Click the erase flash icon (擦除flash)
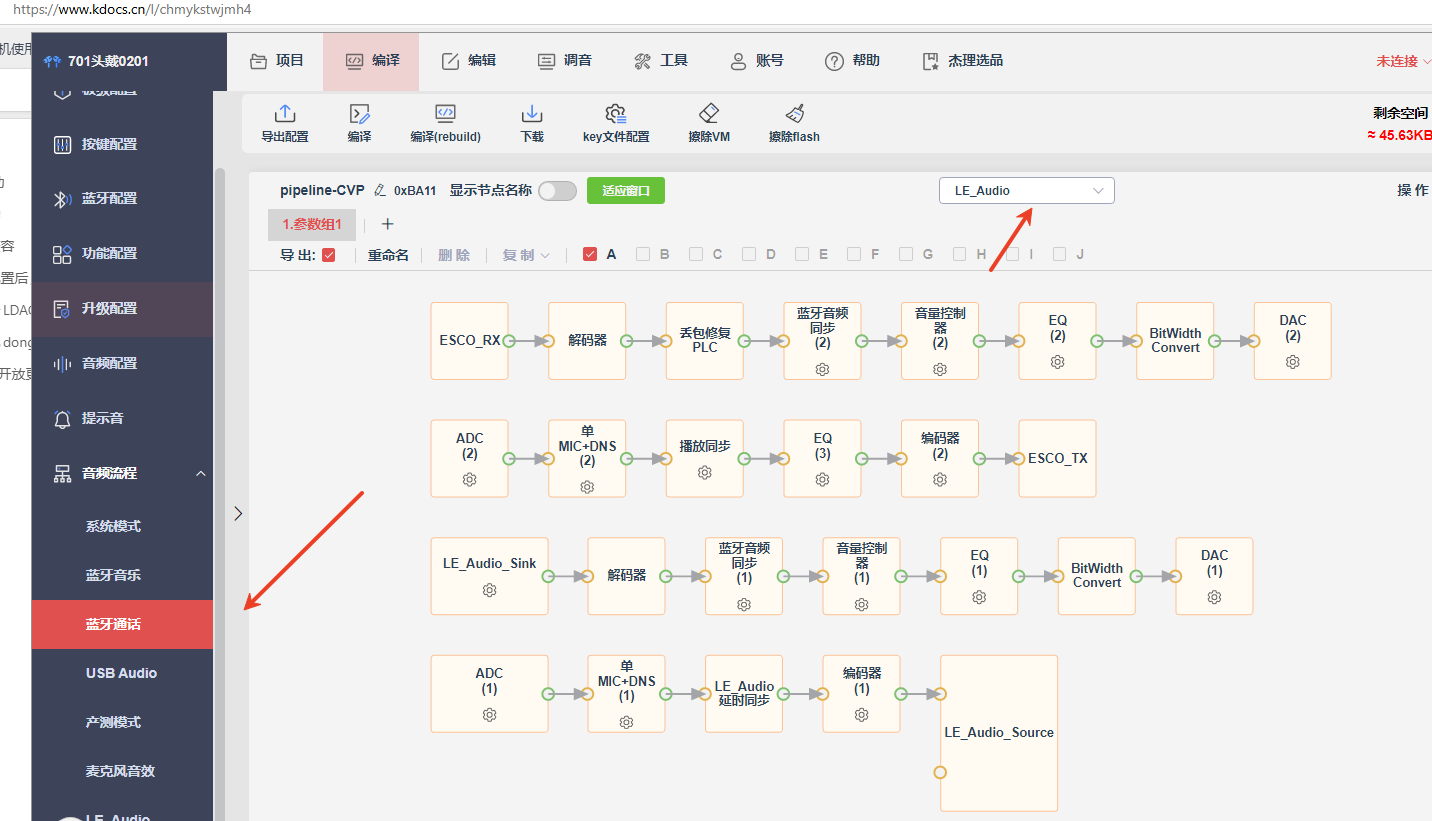This screenshot has height=821, width=1432. (795, 113)
